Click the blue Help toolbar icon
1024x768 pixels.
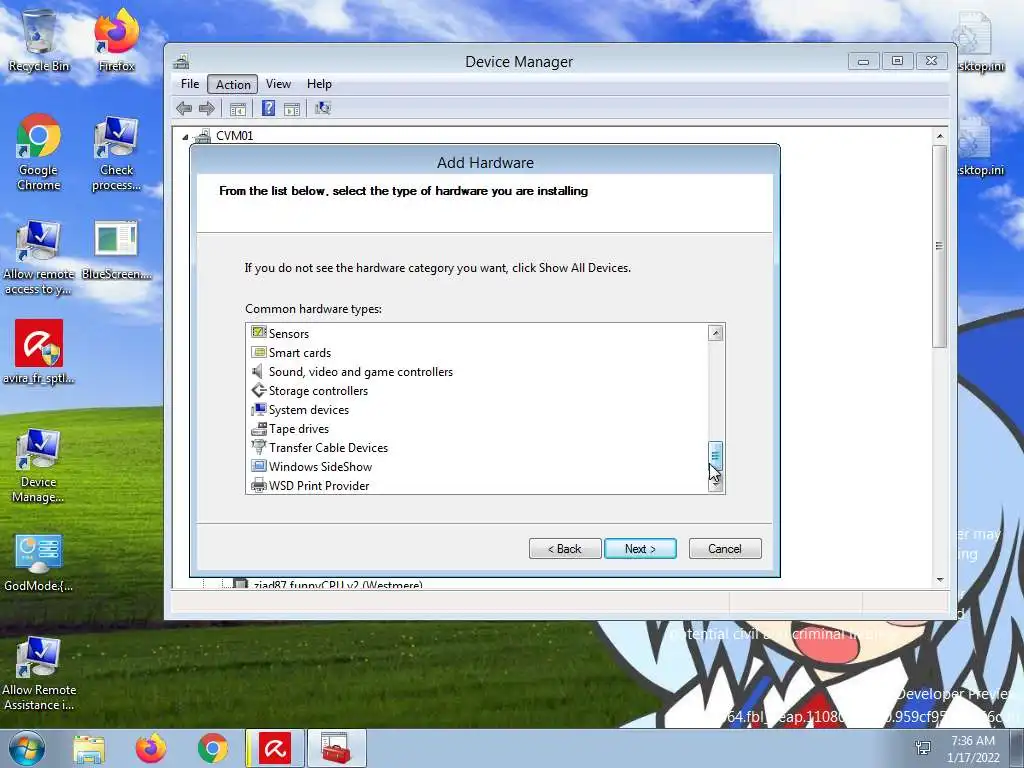click(268, 108)
